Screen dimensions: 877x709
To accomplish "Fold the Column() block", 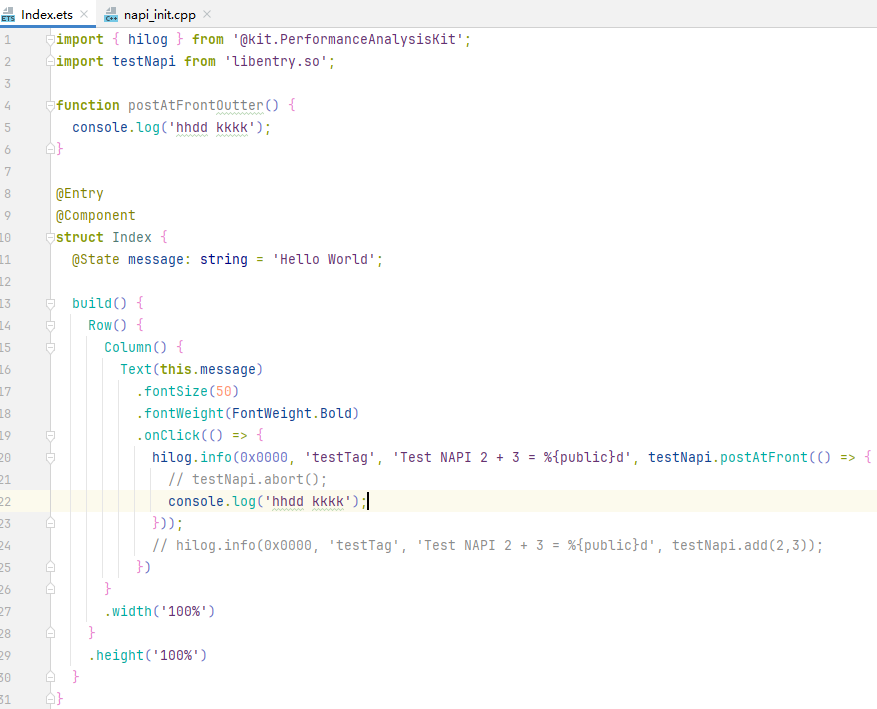I will 50,347.
